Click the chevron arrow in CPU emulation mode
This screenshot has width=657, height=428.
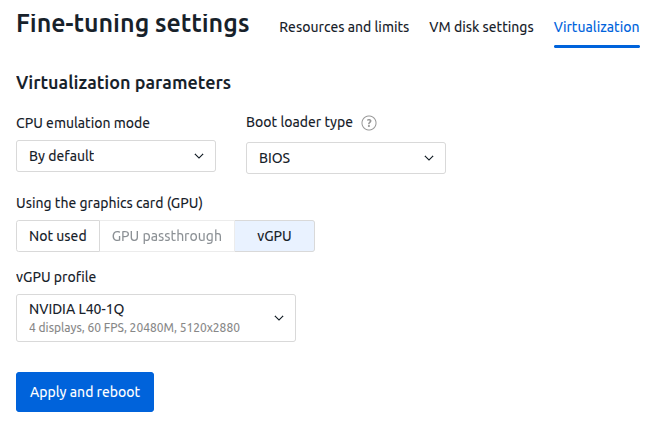tap(199, 156)
